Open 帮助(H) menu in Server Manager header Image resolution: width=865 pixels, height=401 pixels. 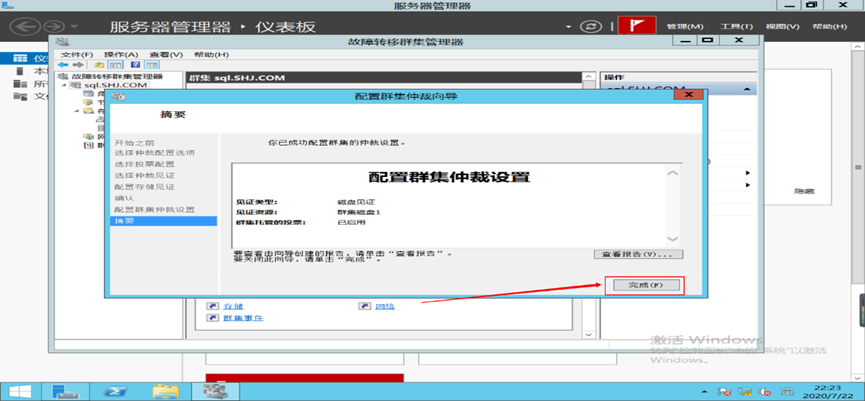(x=830, y=26)
